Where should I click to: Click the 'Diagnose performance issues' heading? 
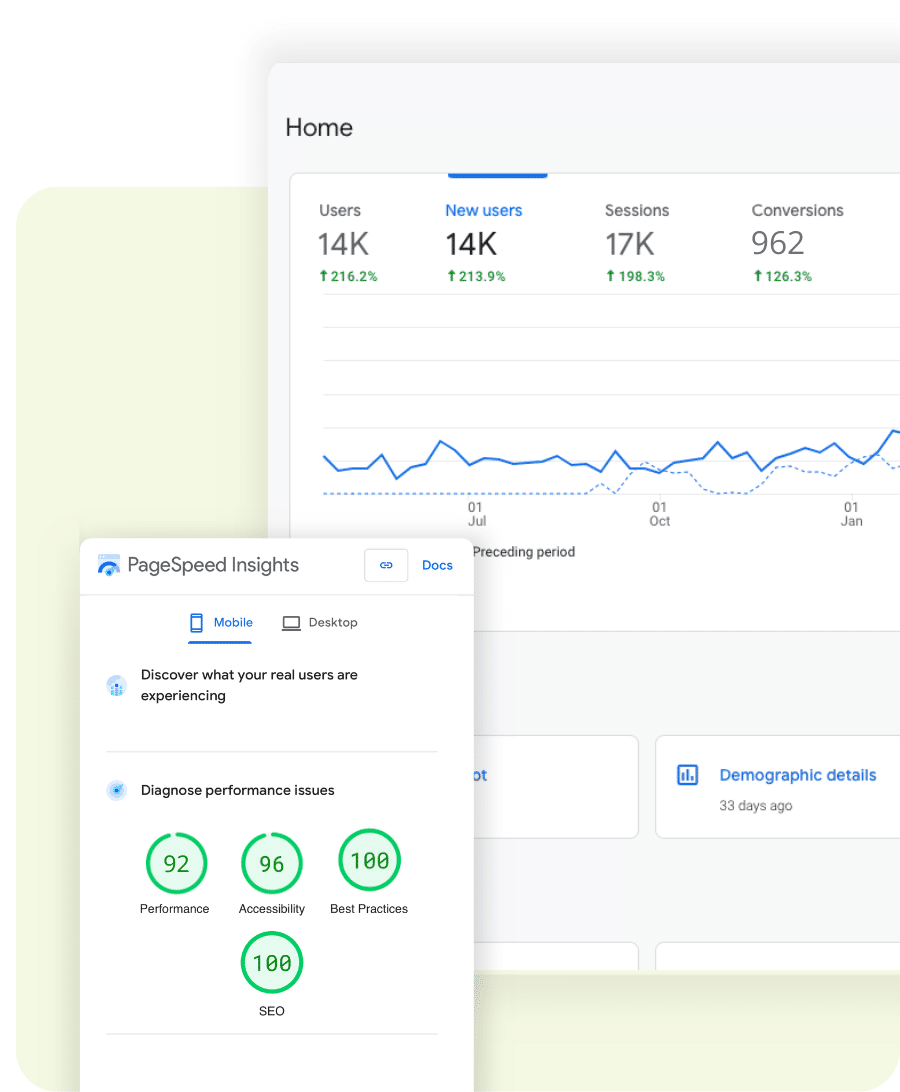pos(238,790)
